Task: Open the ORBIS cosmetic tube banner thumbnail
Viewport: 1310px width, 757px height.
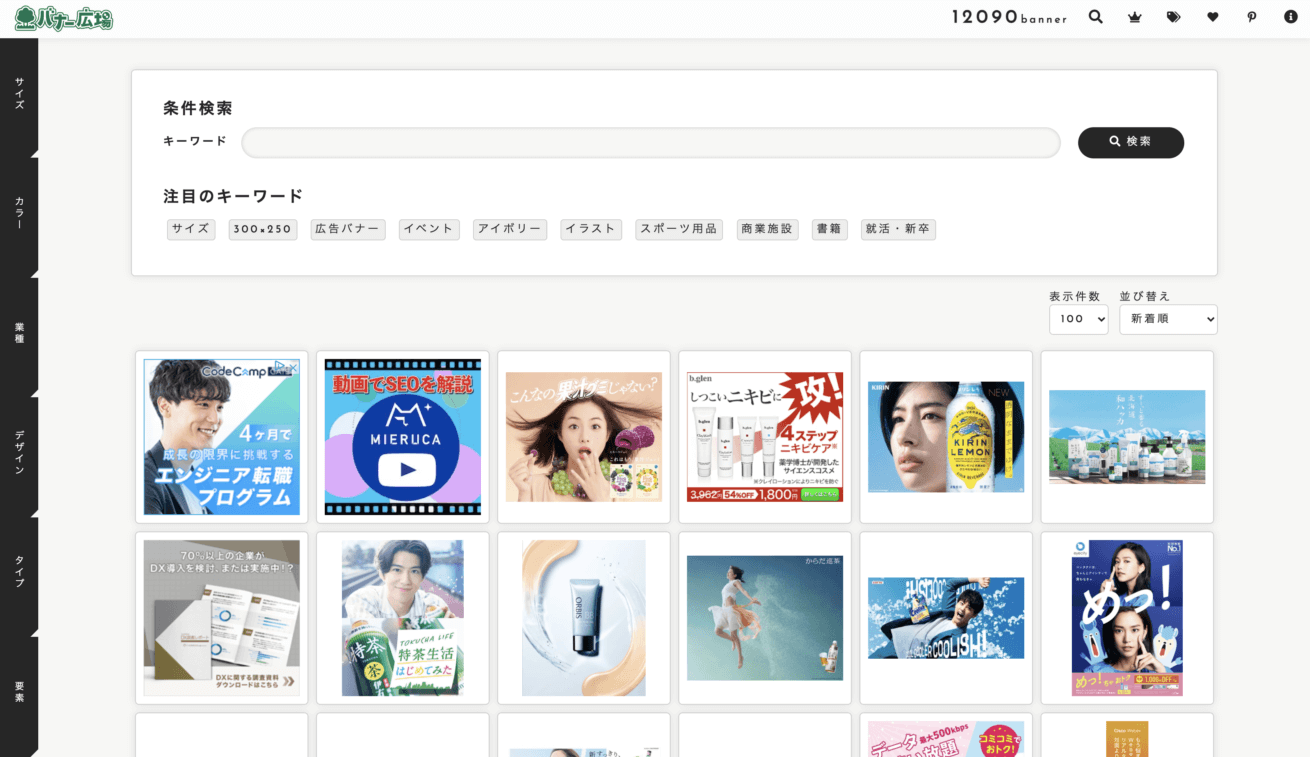Action: point(584,618)
